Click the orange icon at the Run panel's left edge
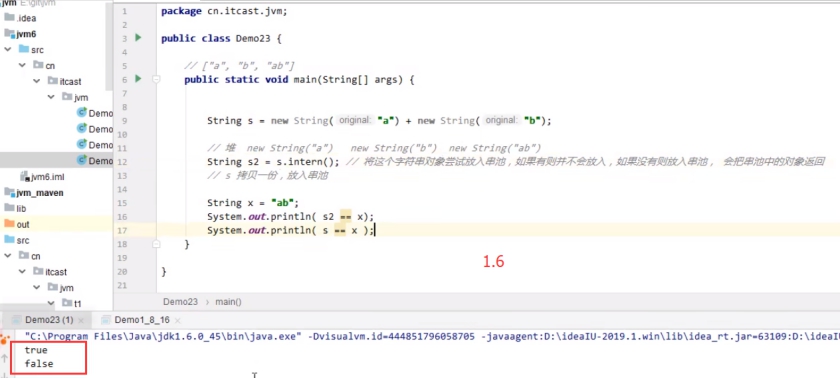The height and width of the screenshot is (379, 840). (5, 339)
